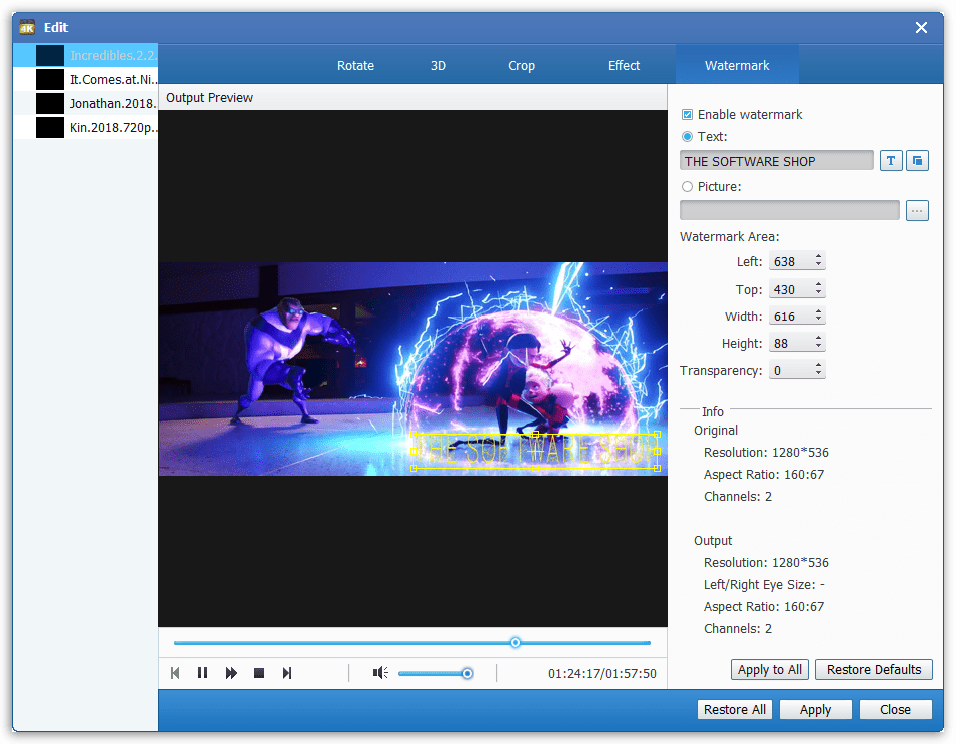Increase the Left value with its stepper

point(818,257)
